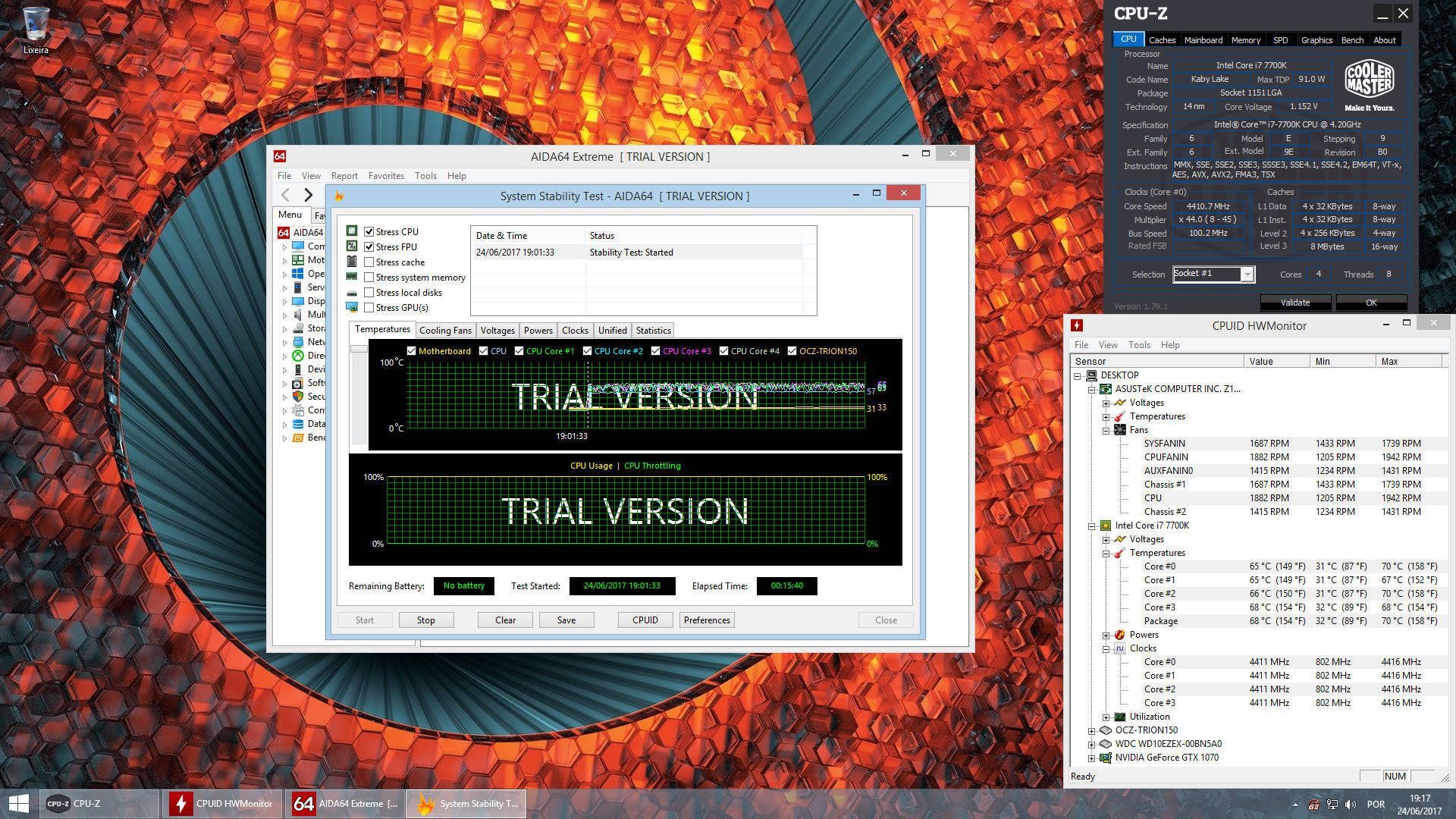Toggle the OCZ-TRION150 graph checkbox
The width and height of the screenshot is (1456, 819).
point(792,351)
